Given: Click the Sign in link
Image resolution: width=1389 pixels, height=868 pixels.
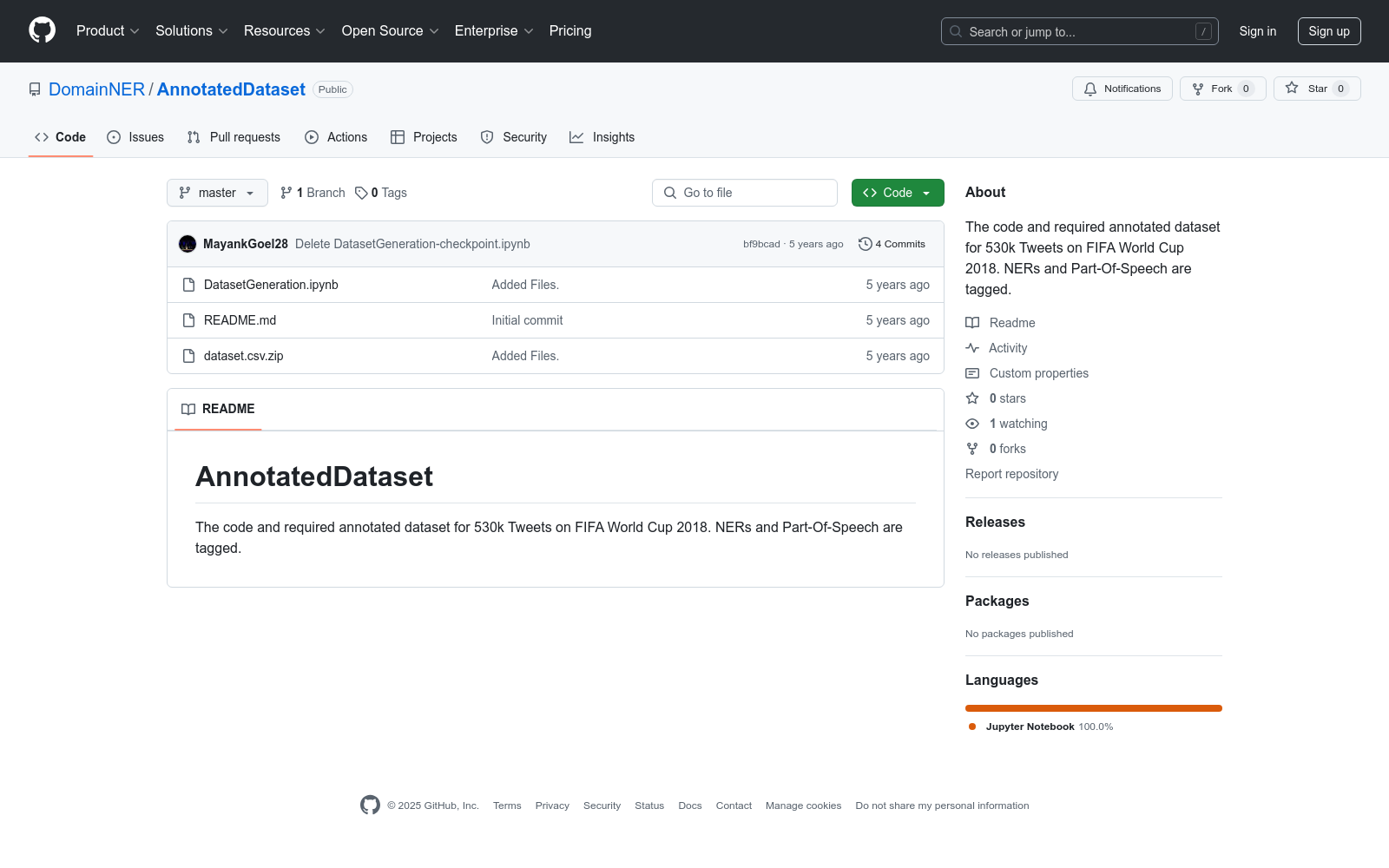Looking at the screenshot, I should 1258,31.
